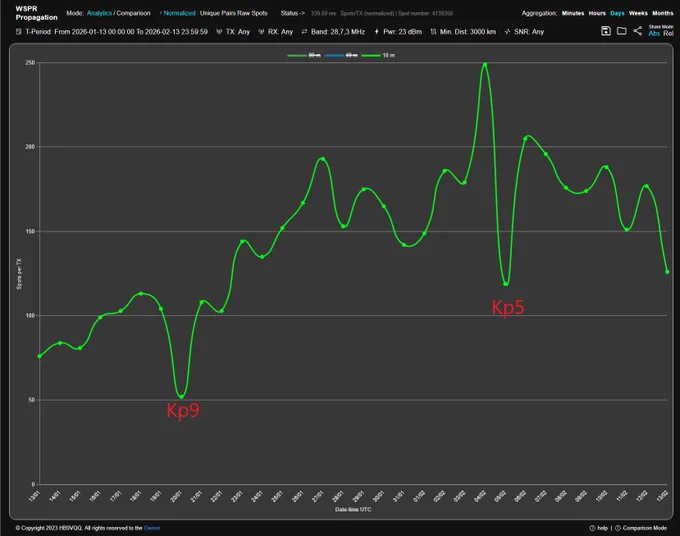Click the 01/02 x-axis date label

click(x=418, y=497)
